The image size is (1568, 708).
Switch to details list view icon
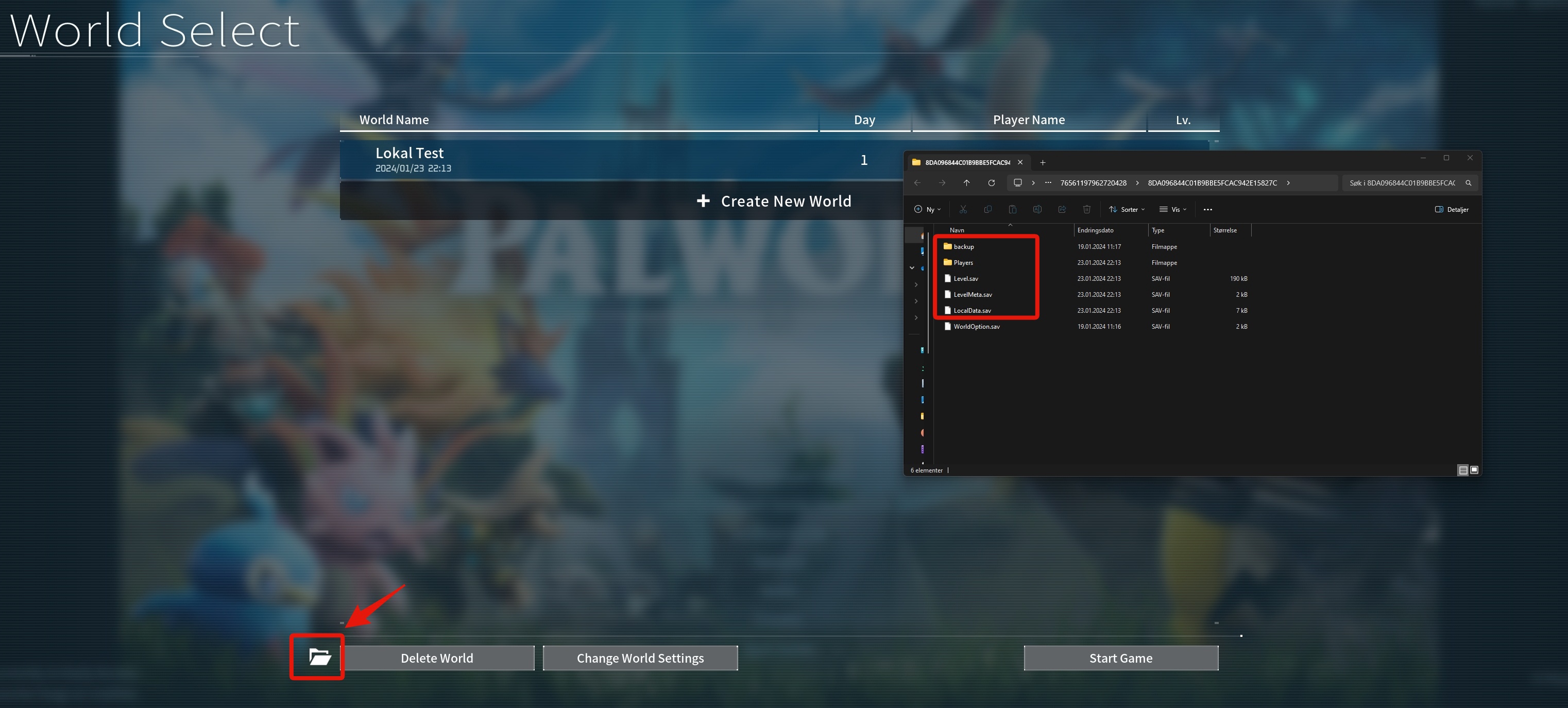click(1463, 470)
